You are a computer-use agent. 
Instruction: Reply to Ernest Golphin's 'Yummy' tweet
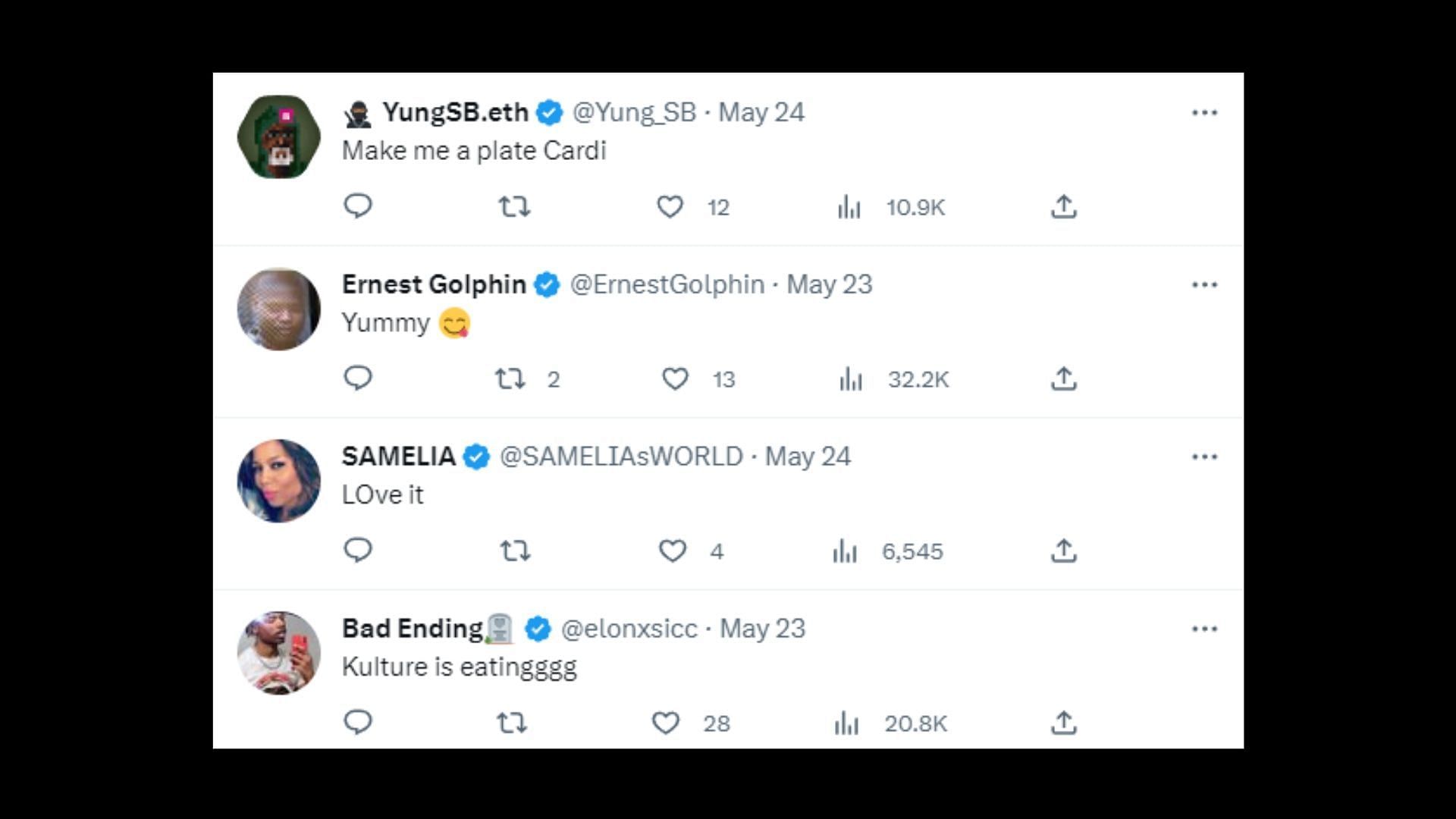pyautogui.click(x=357, y=378)
